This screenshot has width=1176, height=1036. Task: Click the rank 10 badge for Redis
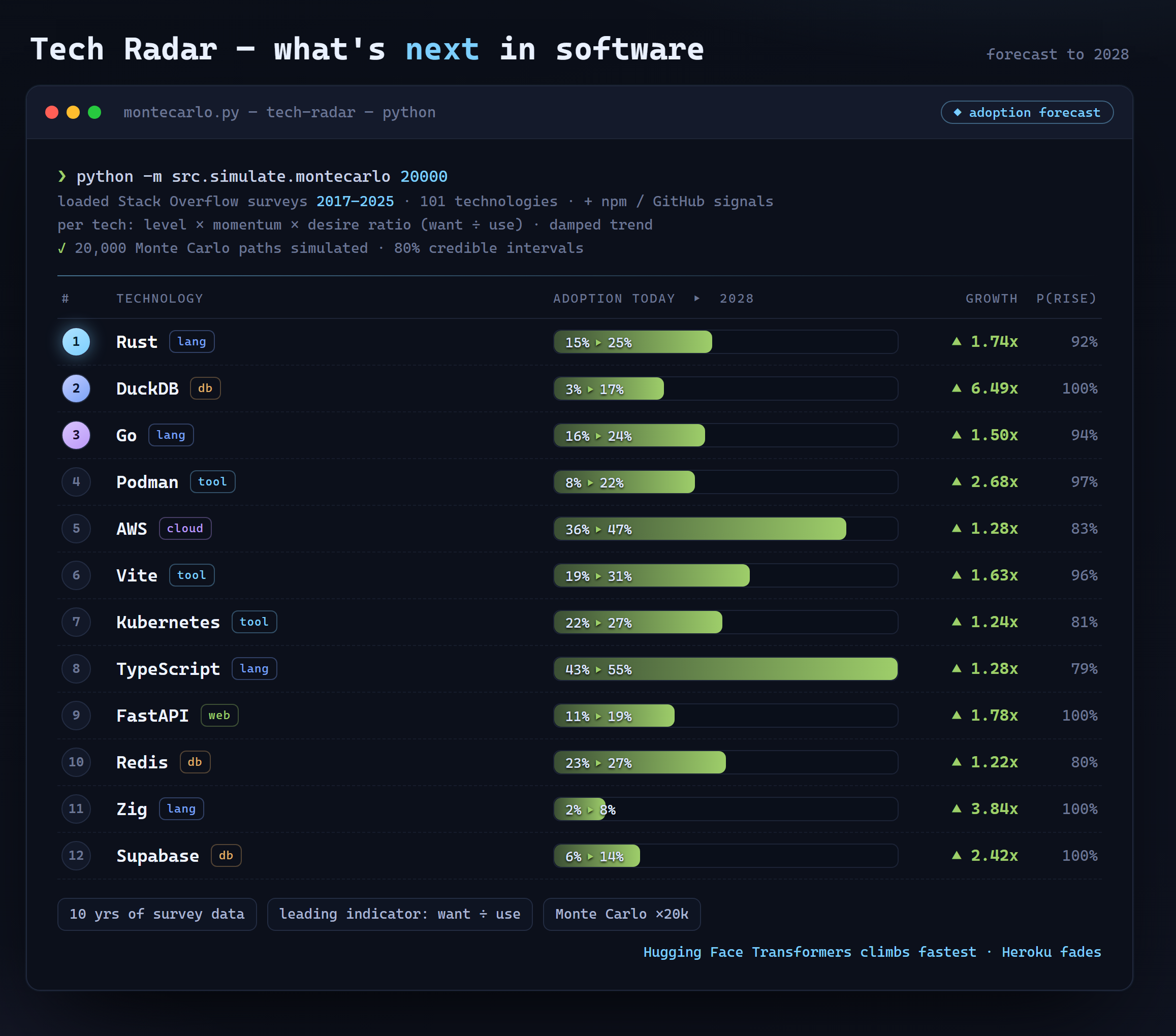(76, 762)
